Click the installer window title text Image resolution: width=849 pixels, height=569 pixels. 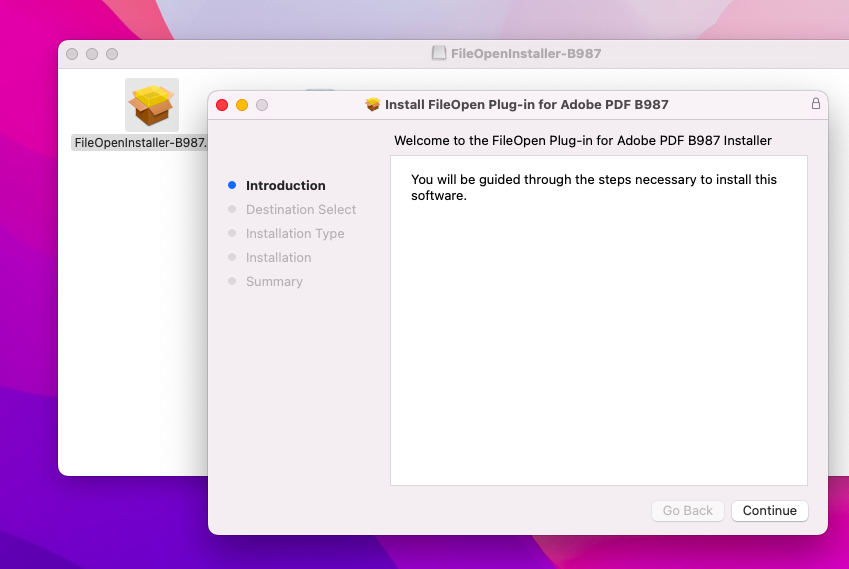pyautogui.click(x=526, y=104)
